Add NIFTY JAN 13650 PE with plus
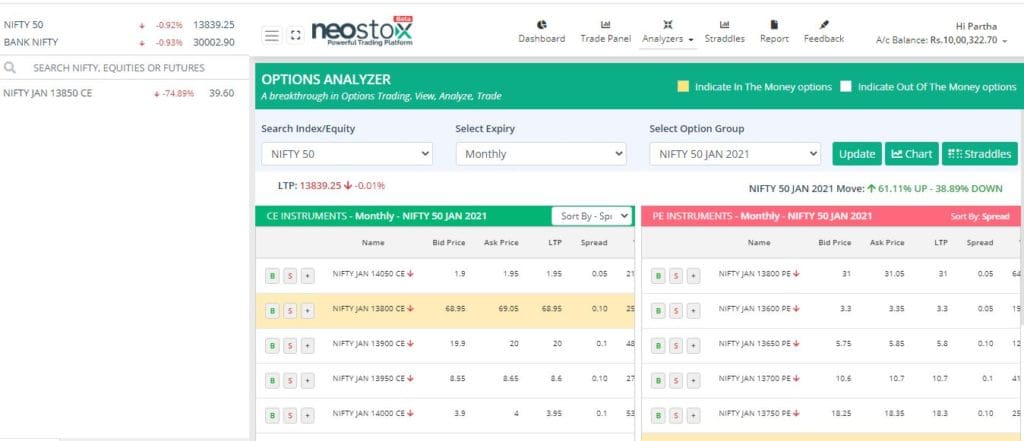The image size is (1024, 441). (694, 345)
